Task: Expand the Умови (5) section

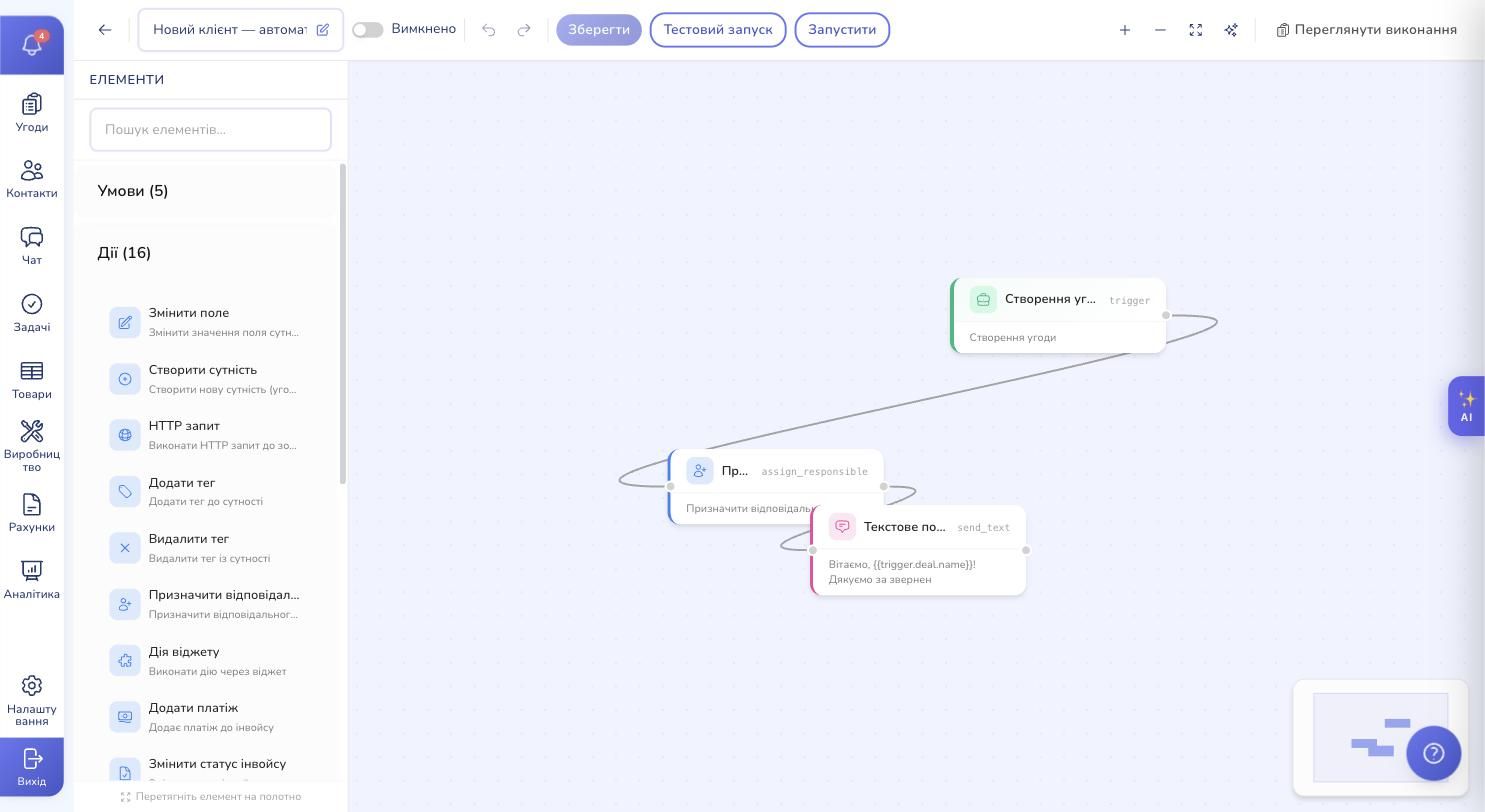Action: [207, 191]
